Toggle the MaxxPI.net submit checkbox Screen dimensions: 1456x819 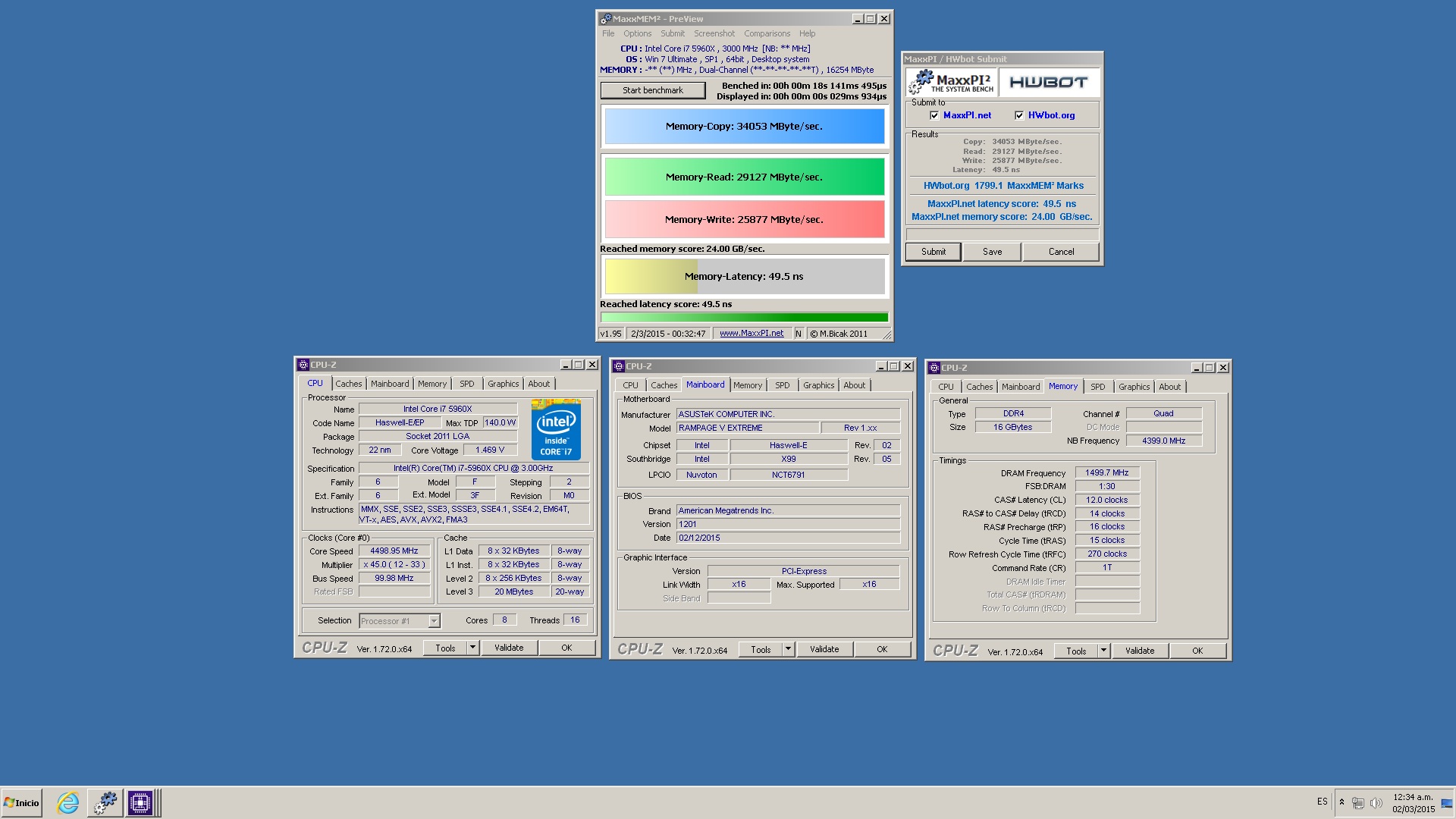click(x=934, y=115)
